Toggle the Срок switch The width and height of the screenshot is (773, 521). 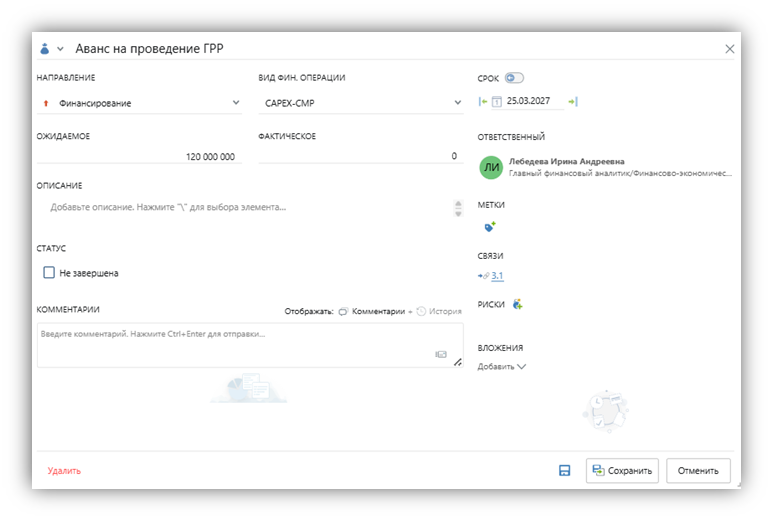tap(514, 78)
